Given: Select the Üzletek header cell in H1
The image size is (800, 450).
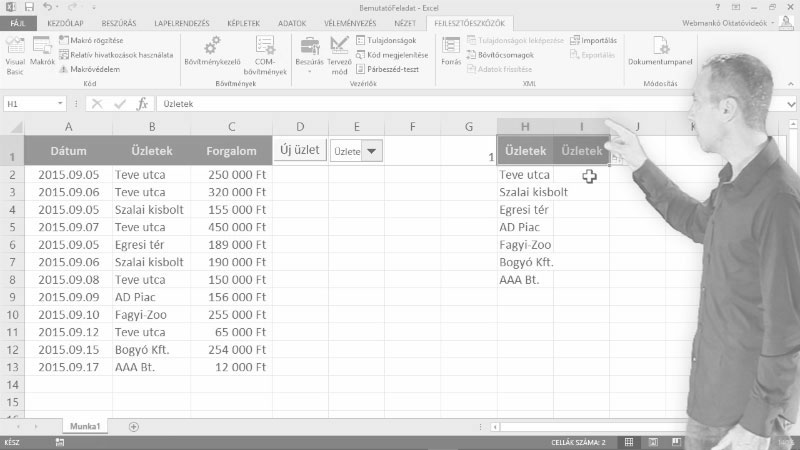Looking at the screenshot, I should tap(525, 151).
